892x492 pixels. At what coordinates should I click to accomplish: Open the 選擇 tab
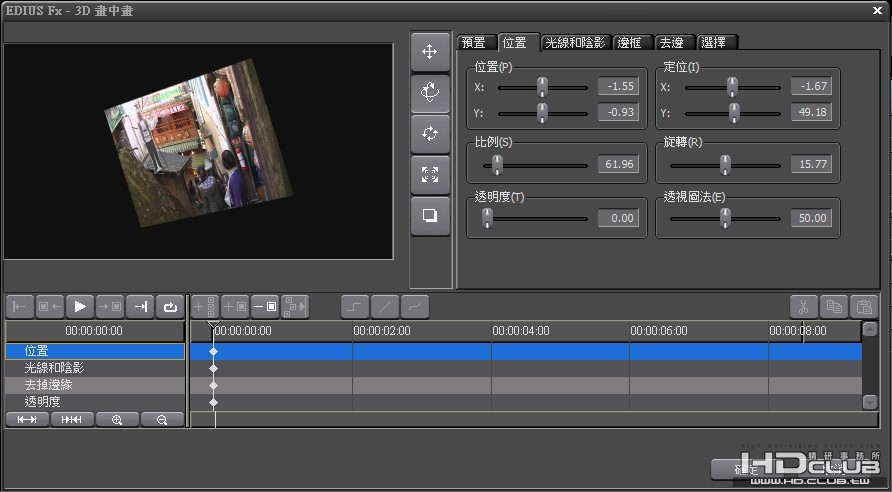pyautogui.click(x=715, y=43)
